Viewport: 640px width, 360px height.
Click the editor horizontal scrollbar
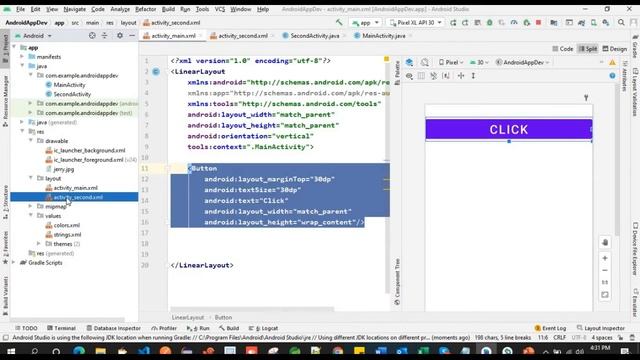(x=252, y=309)
